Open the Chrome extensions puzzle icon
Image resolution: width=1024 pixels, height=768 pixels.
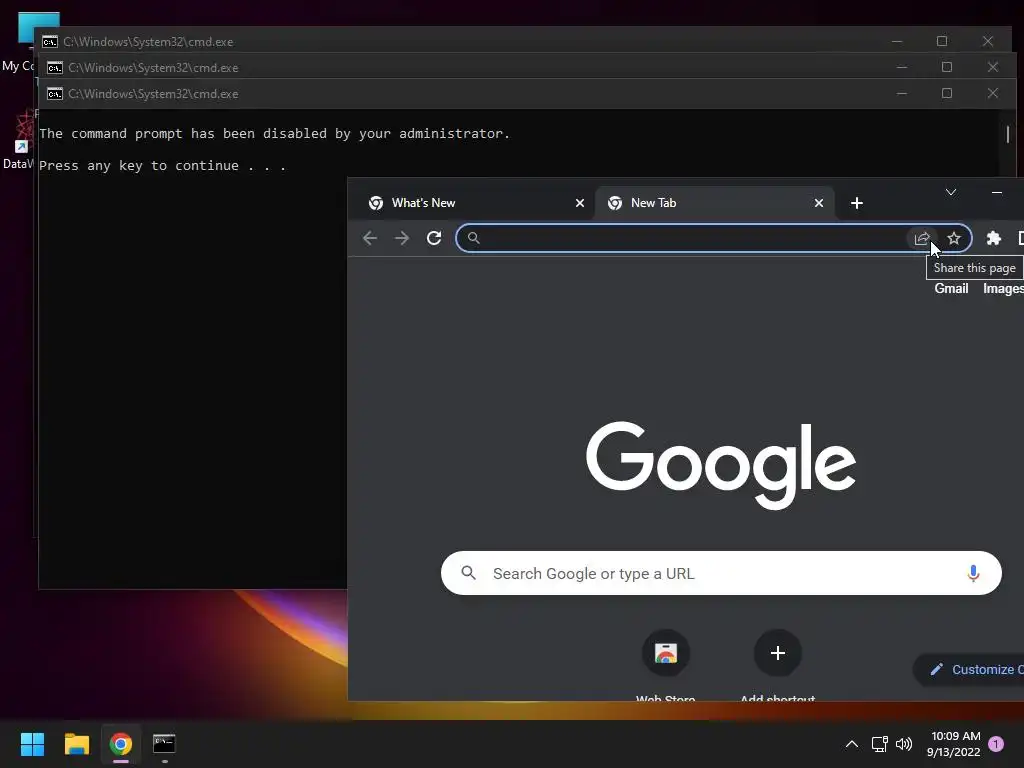tap(994, 238)
